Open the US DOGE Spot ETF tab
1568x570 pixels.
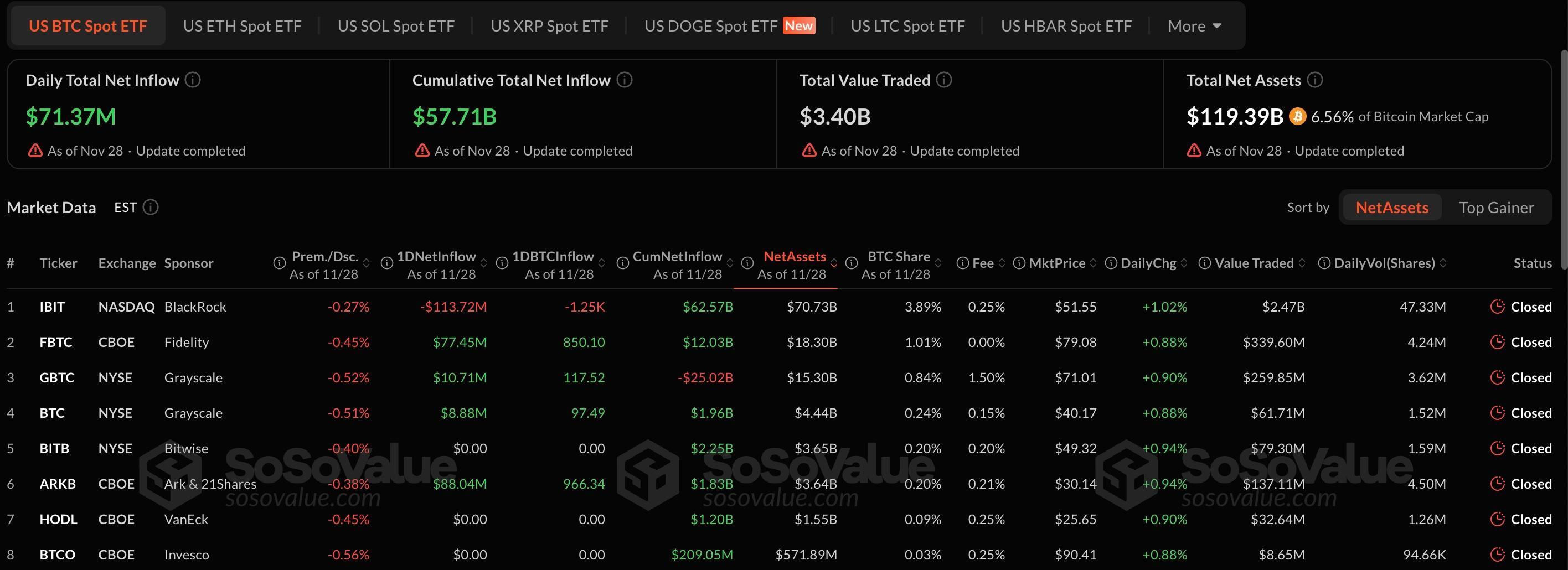pyautogui.click(x=712, y=25)
